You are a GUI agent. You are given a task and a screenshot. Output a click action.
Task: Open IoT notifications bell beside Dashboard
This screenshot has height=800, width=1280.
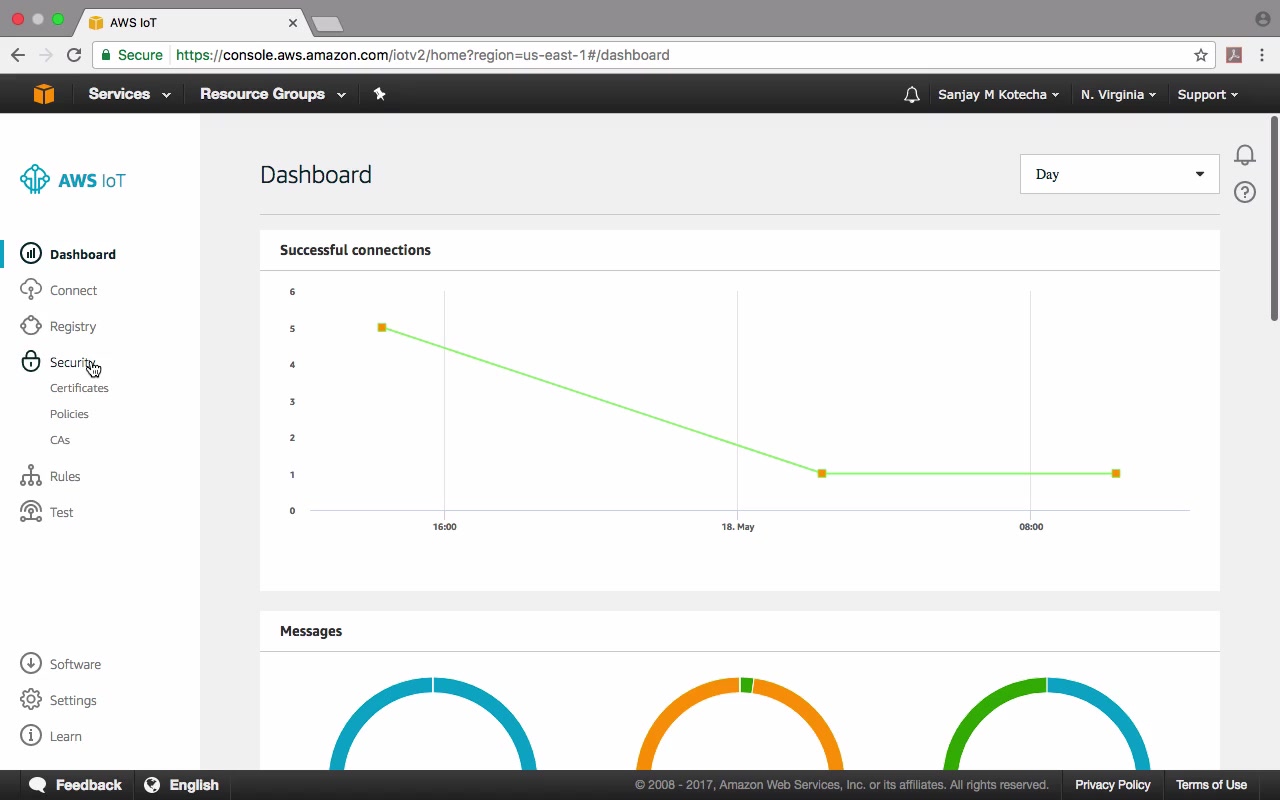(x=1245, y=155)
